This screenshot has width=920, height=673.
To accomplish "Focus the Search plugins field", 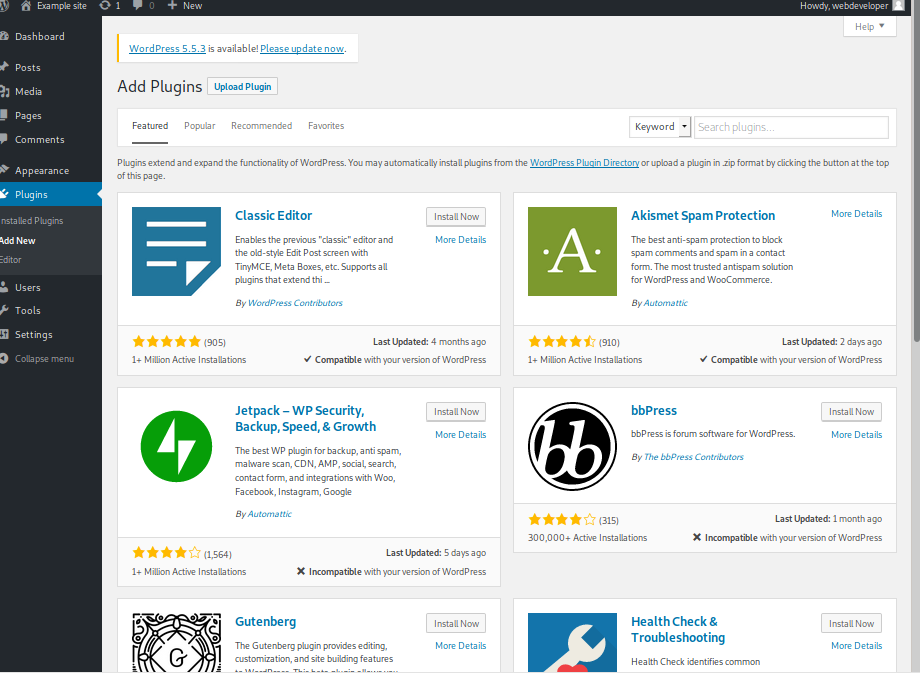I will (x=791, y=127).
